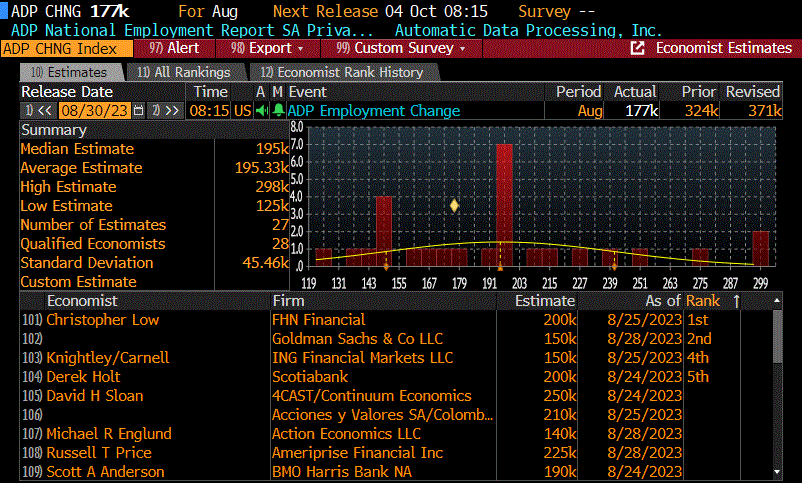Click the Alert button

pyautogui.click(x=174, y=48)
